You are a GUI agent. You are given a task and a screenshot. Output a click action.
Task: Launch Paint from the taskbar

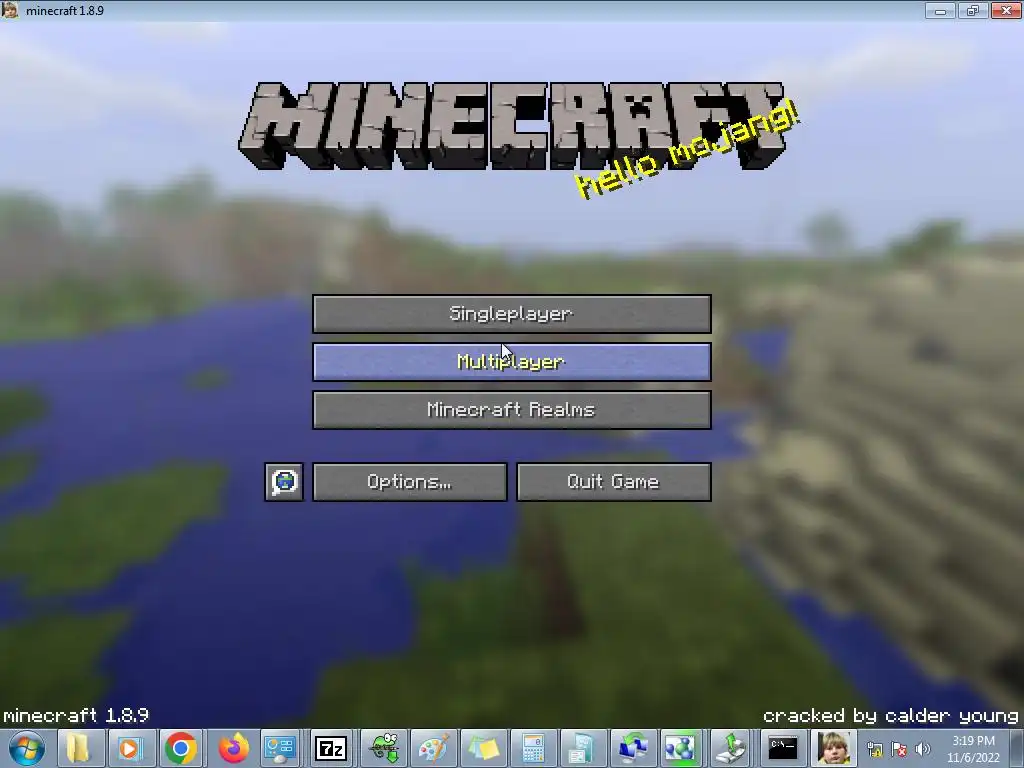point(433,748)
